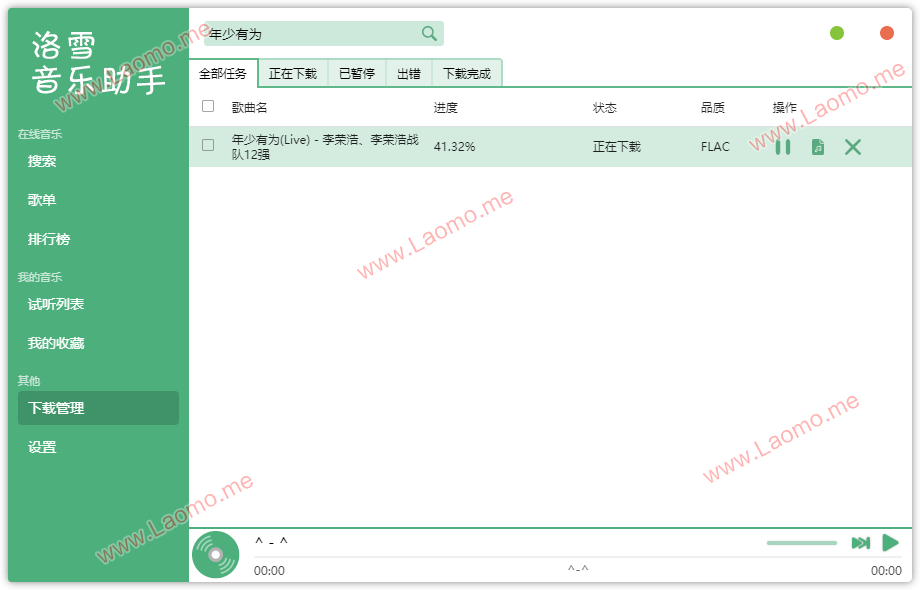Select 下载管理 in sidebar

click(x=98, y=408)
